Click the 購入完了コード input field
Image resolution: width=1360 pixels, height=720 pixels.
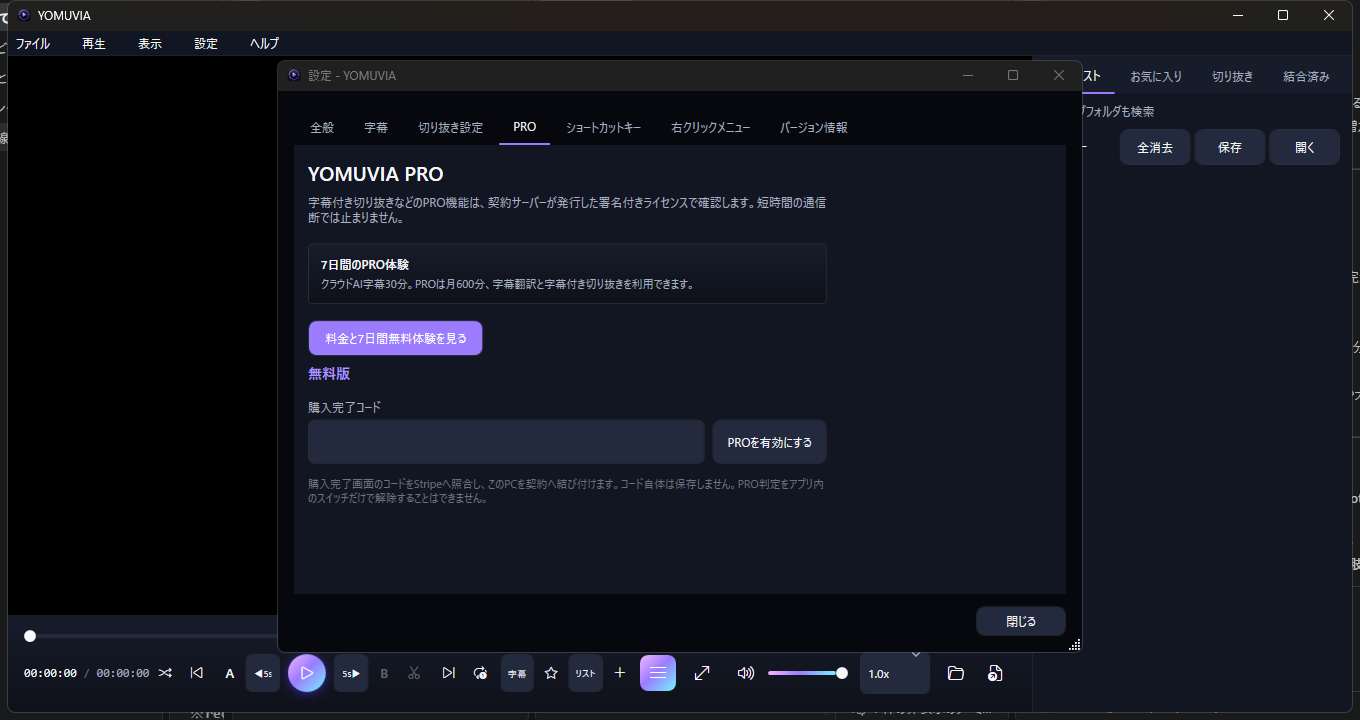(506, 441)
